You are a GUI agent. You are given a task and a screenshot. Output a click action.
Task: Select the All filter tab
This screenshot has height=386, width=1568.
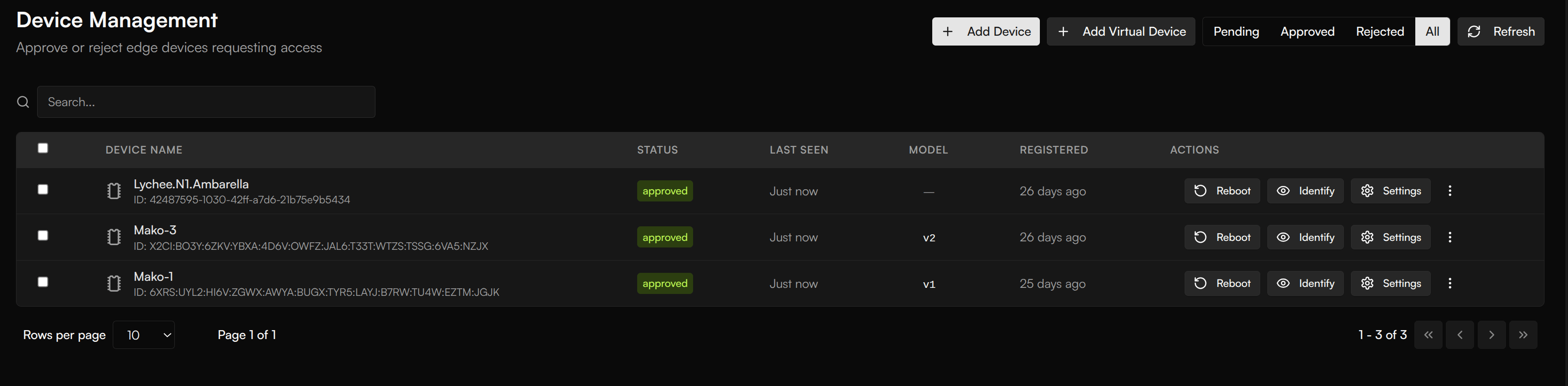pos(1432,31)
